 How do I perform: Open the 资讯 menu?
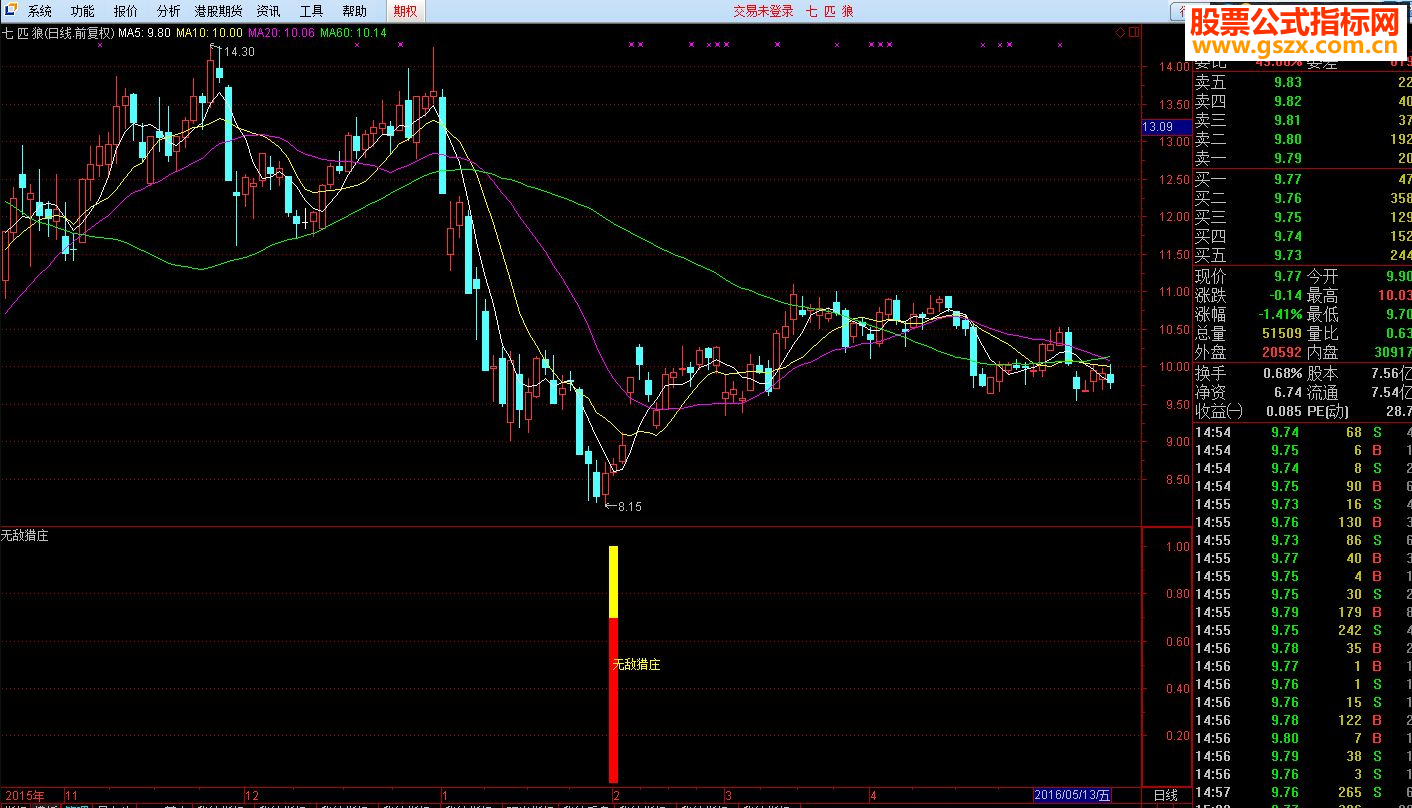(x=268, y=11)
